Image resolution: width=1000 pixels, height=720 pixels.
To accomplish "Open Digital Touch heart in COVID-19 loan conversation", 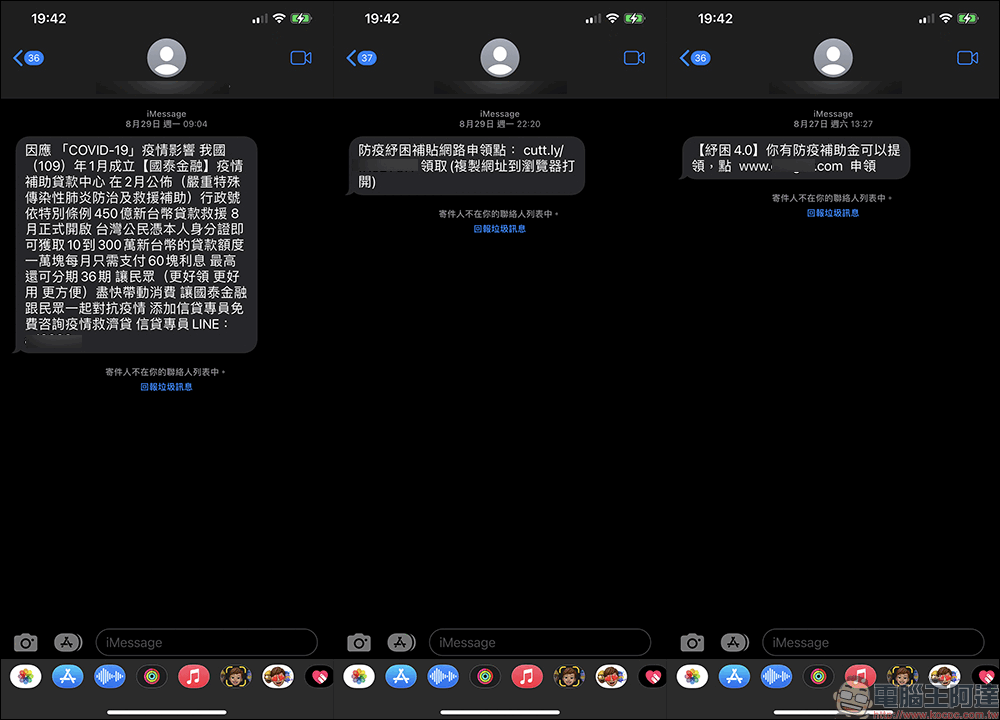I will 319,676.
